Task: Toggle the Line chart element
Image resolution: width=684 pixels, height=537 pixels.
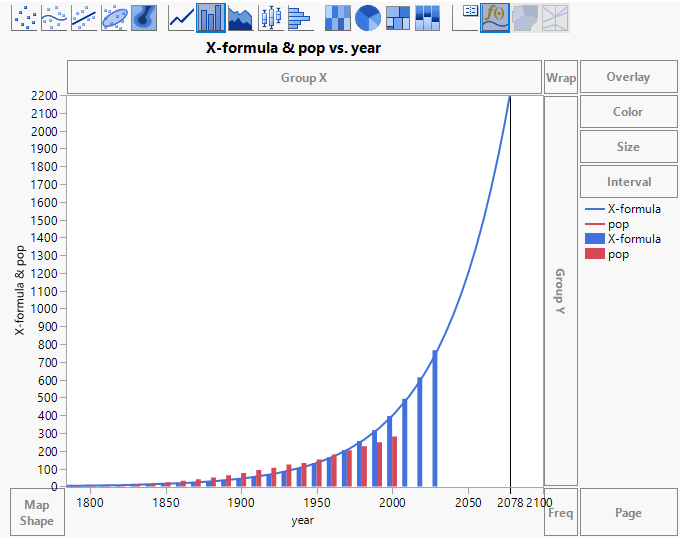Action: (x=181, y=17)
